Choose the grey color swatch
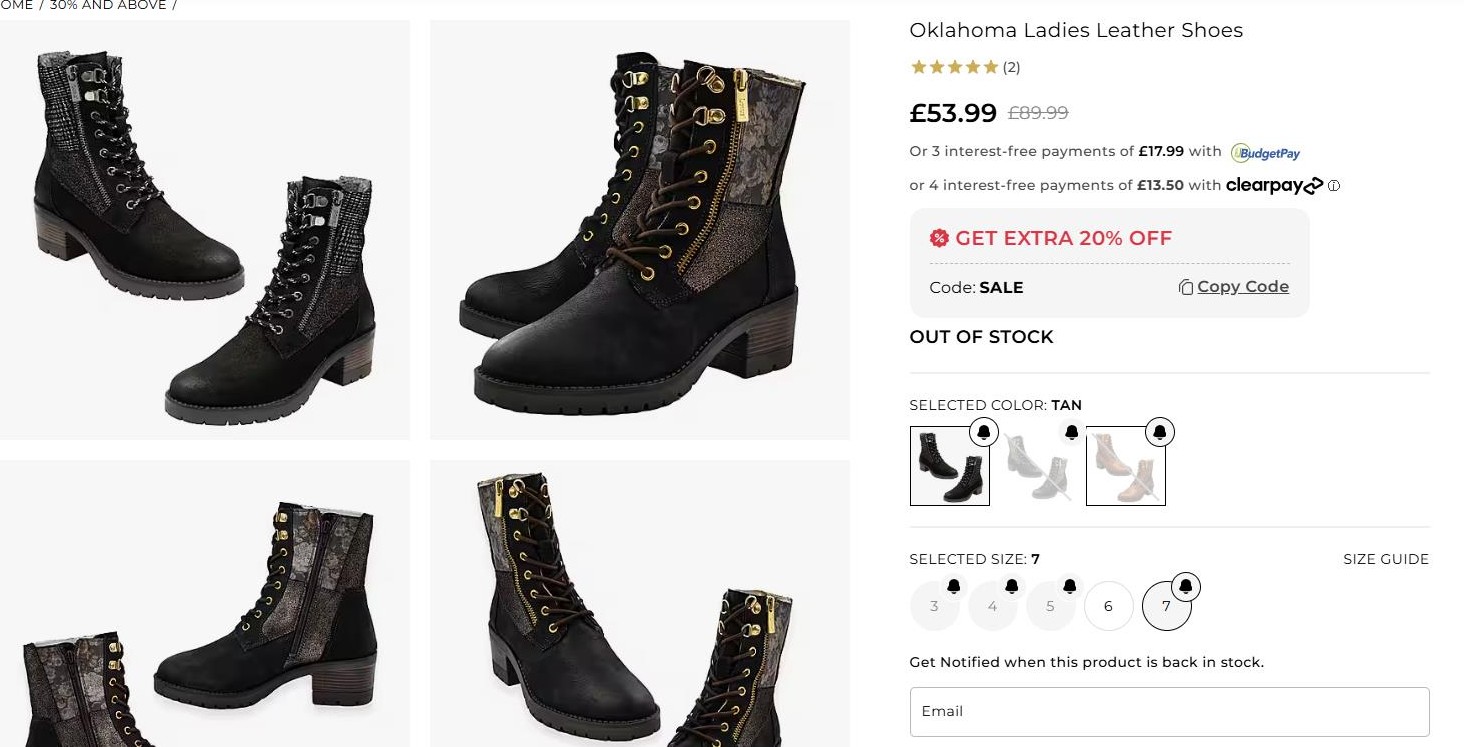 (x=1037, y=466)
